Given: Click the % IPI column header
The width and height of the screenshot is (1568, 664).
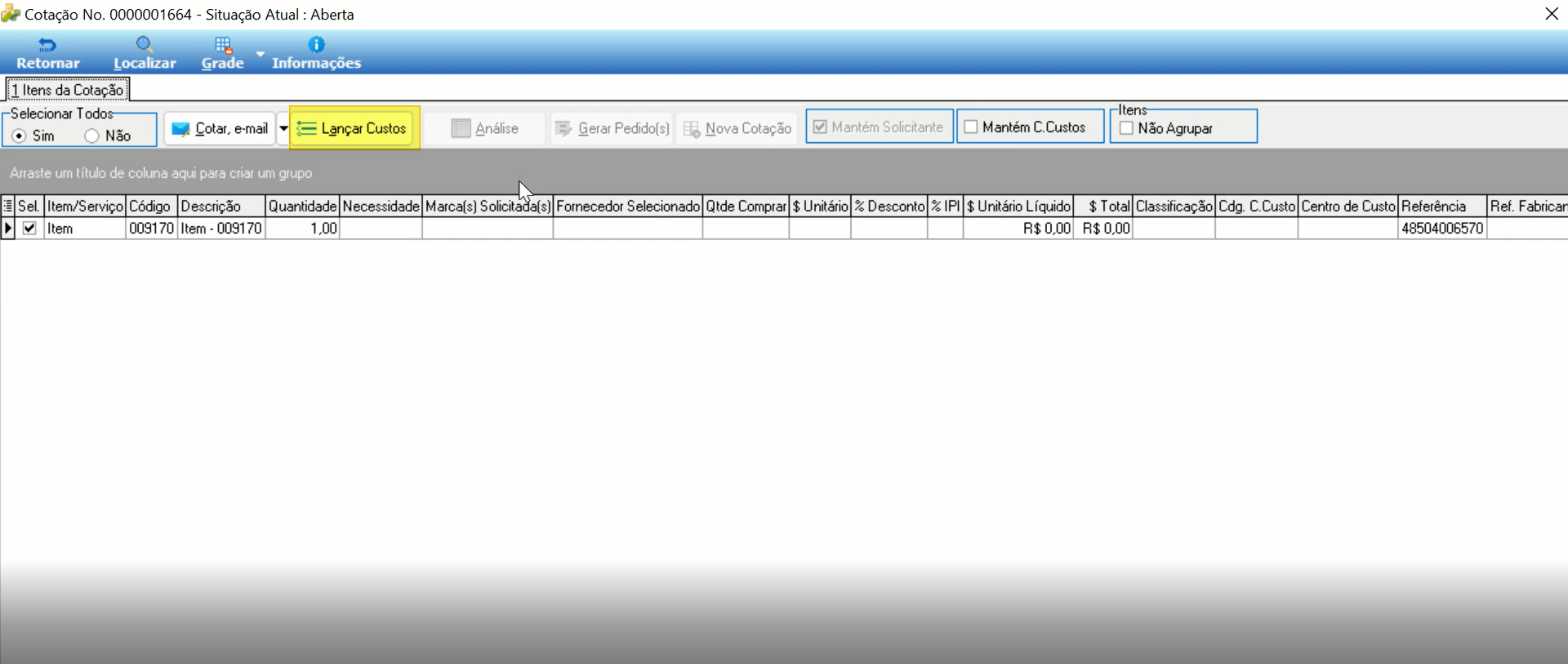Looking at the screenshot, I should (946, 206).
